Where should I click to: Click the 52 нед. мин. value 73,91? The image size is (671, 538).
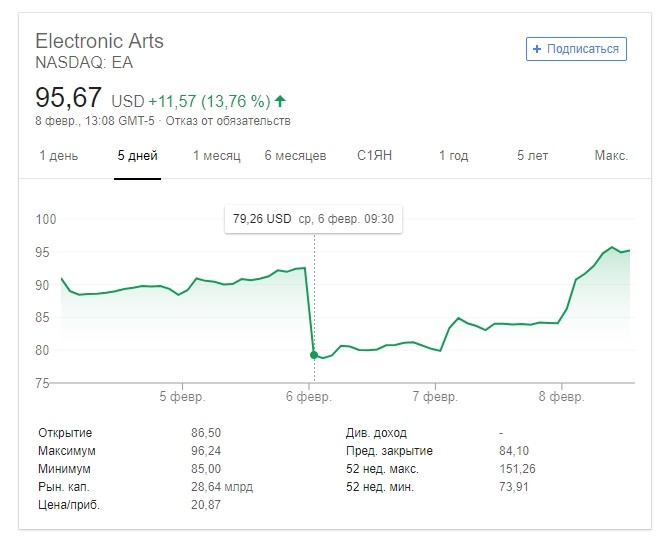(514, 487)
